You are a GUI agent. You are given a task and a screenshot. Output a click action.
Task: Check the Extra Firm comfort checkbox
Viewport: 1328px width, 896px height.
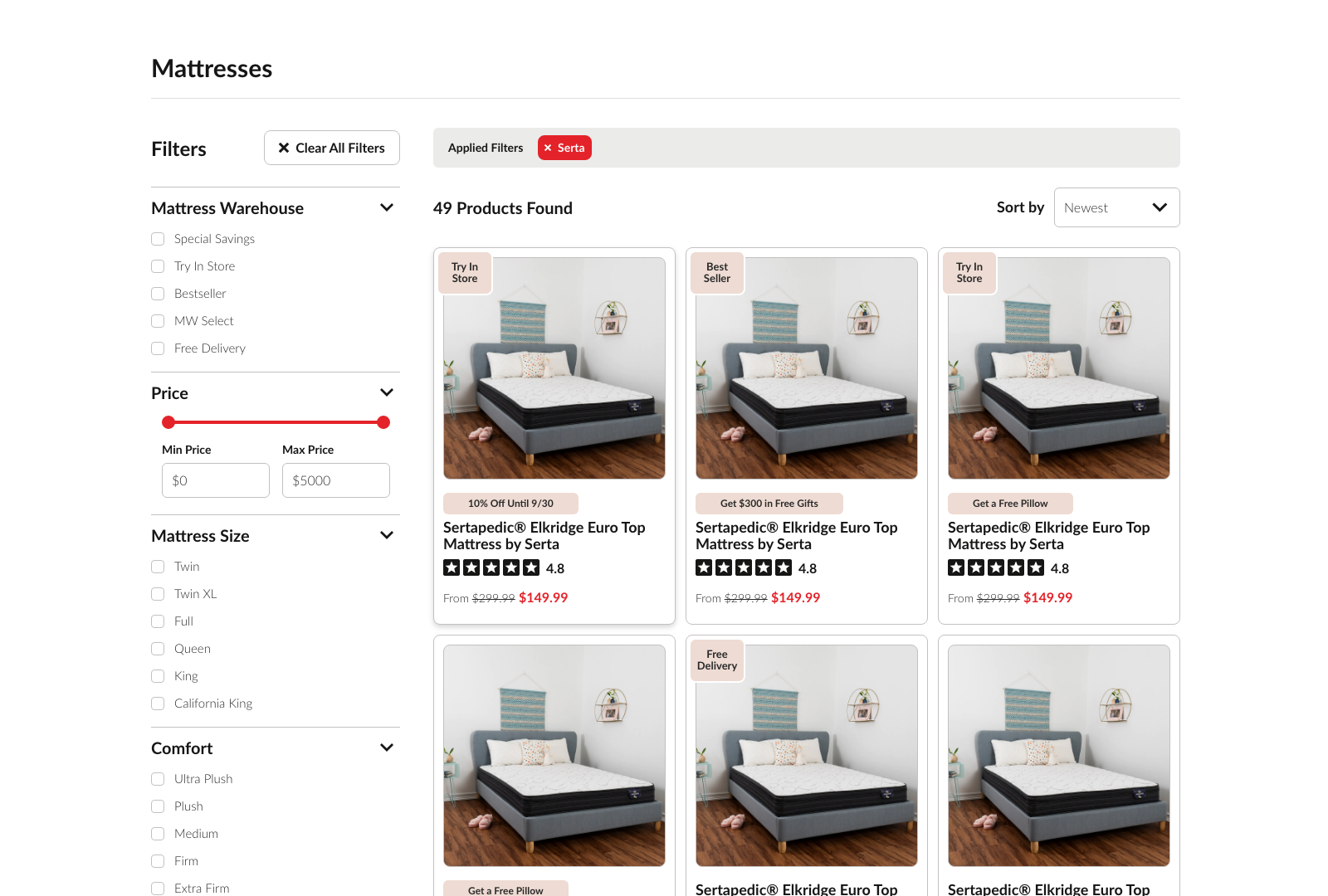pos(158,889)
